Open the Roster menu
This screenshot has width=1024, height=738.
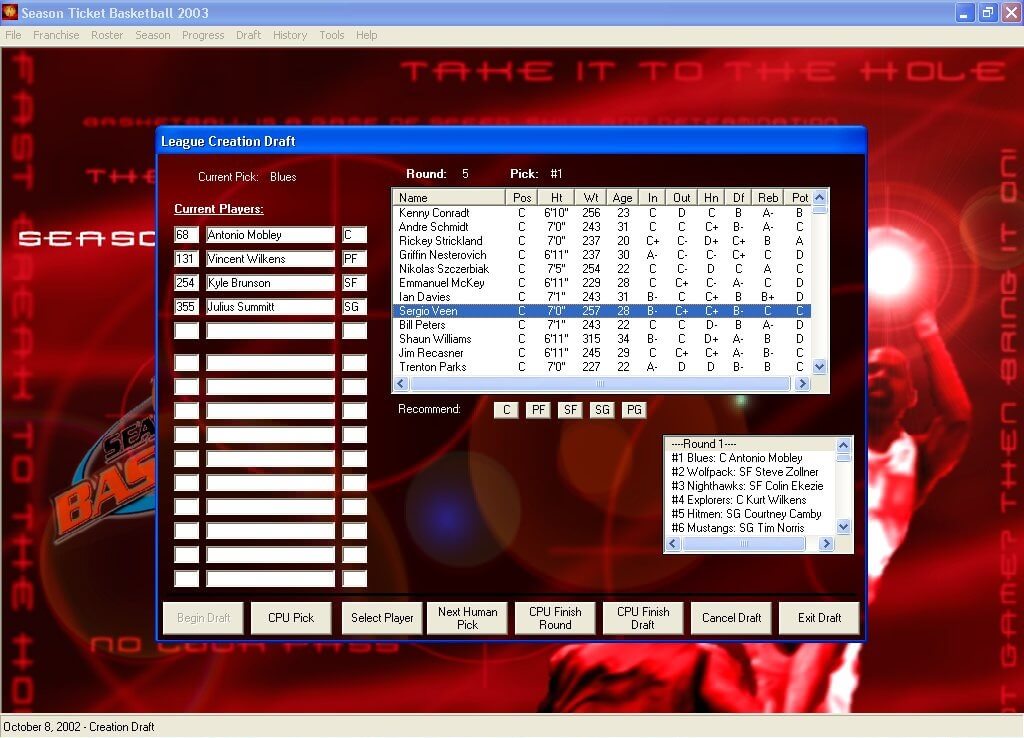[107, 35]
